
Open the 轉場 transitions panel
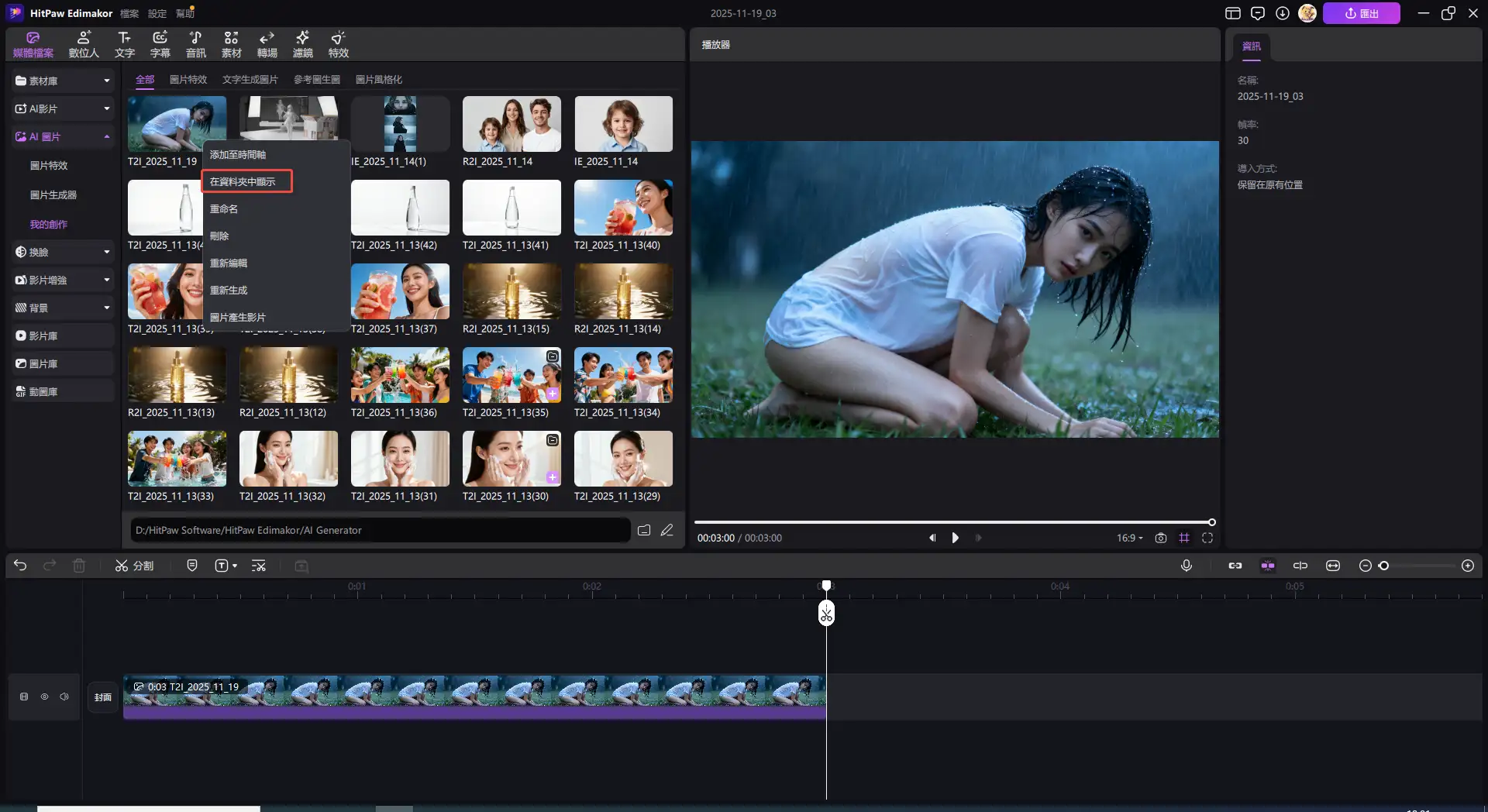(267, 44)
